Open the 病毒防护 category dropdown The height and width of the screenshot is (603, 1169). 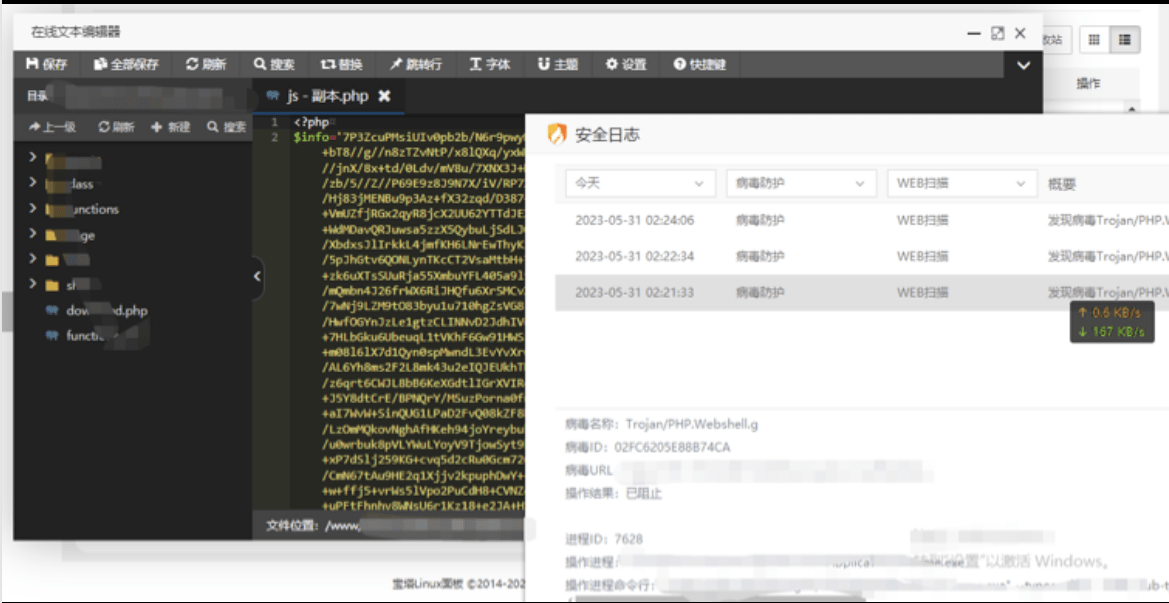point(801,183)
